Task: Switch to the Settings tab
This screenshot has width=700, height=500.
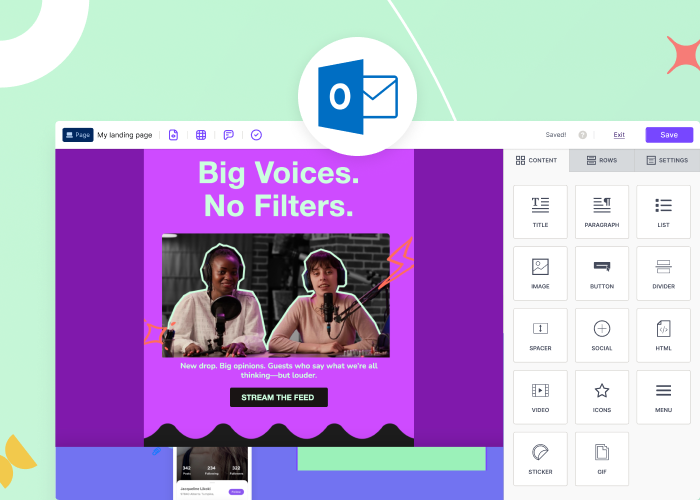Action: coord(667,160)
